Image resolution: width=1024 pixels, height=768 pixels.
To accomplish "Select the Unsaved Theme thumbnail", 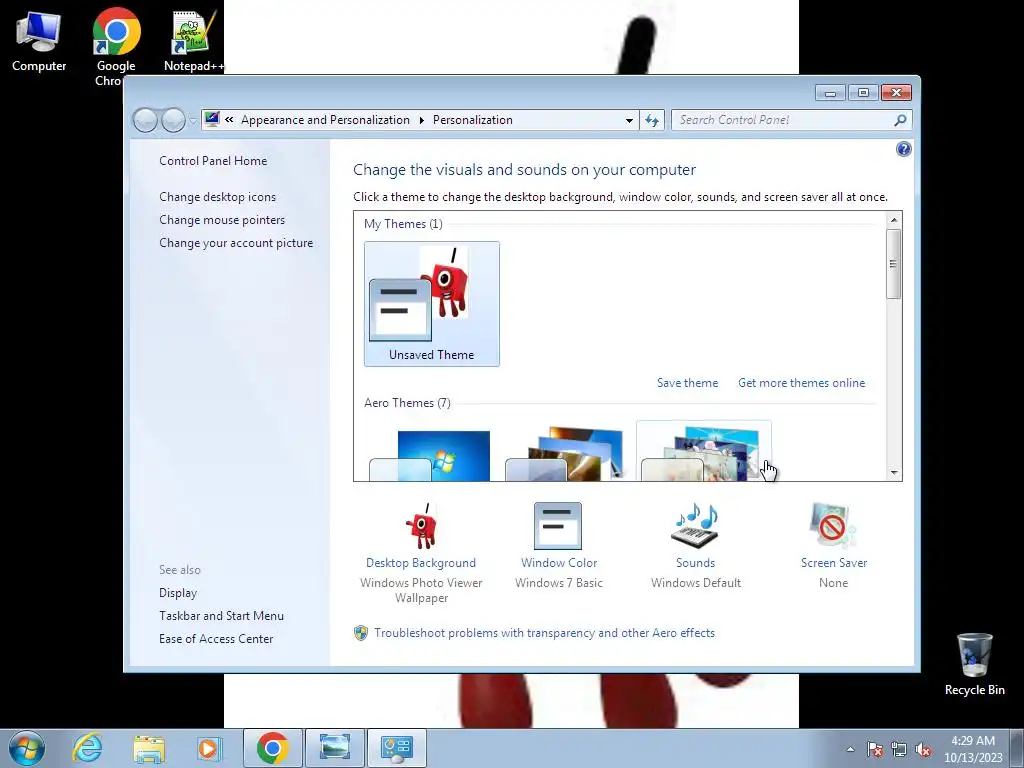I will (x=432, y=304).
